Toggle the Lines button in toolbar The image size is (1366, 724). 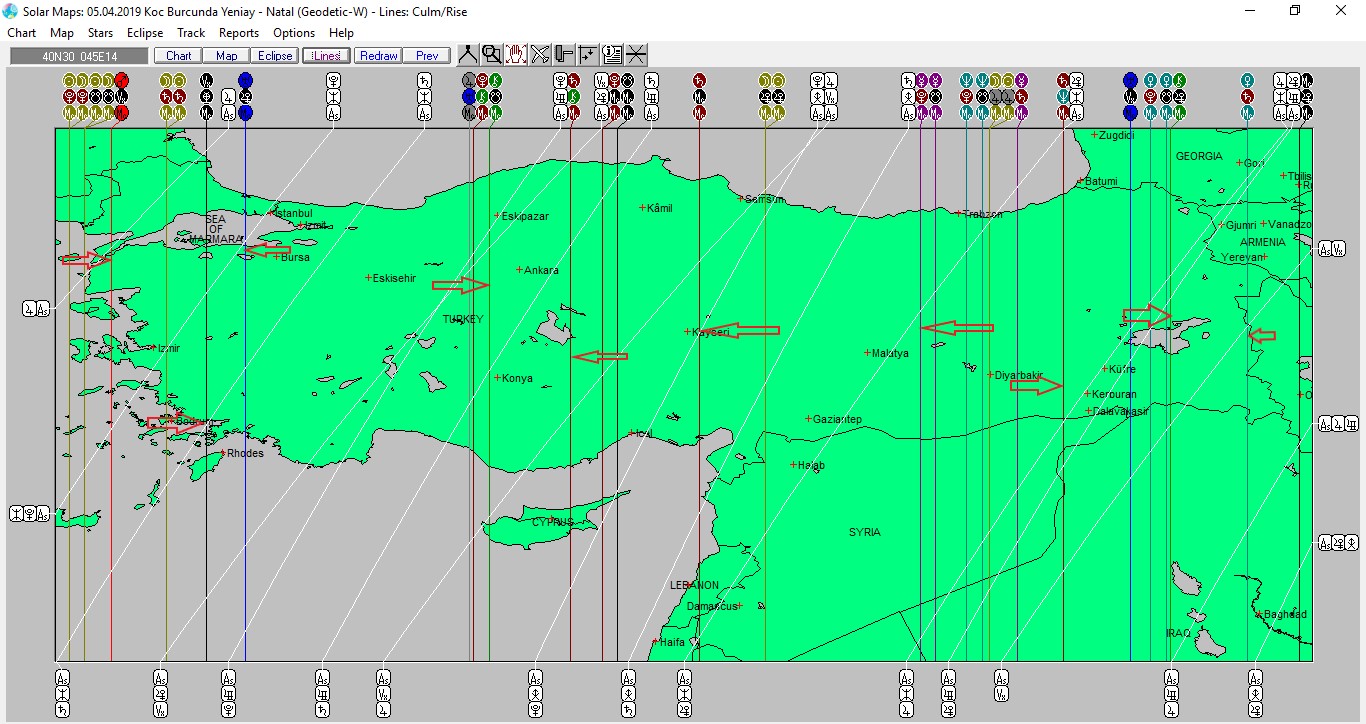(x=326, y=56)
